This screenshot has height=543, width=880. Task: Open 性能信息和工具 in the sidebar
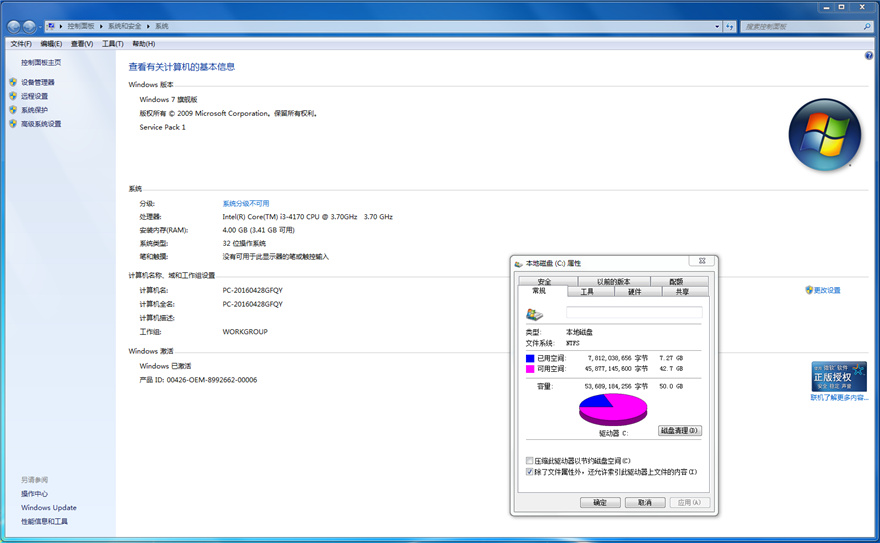[44, 522]
